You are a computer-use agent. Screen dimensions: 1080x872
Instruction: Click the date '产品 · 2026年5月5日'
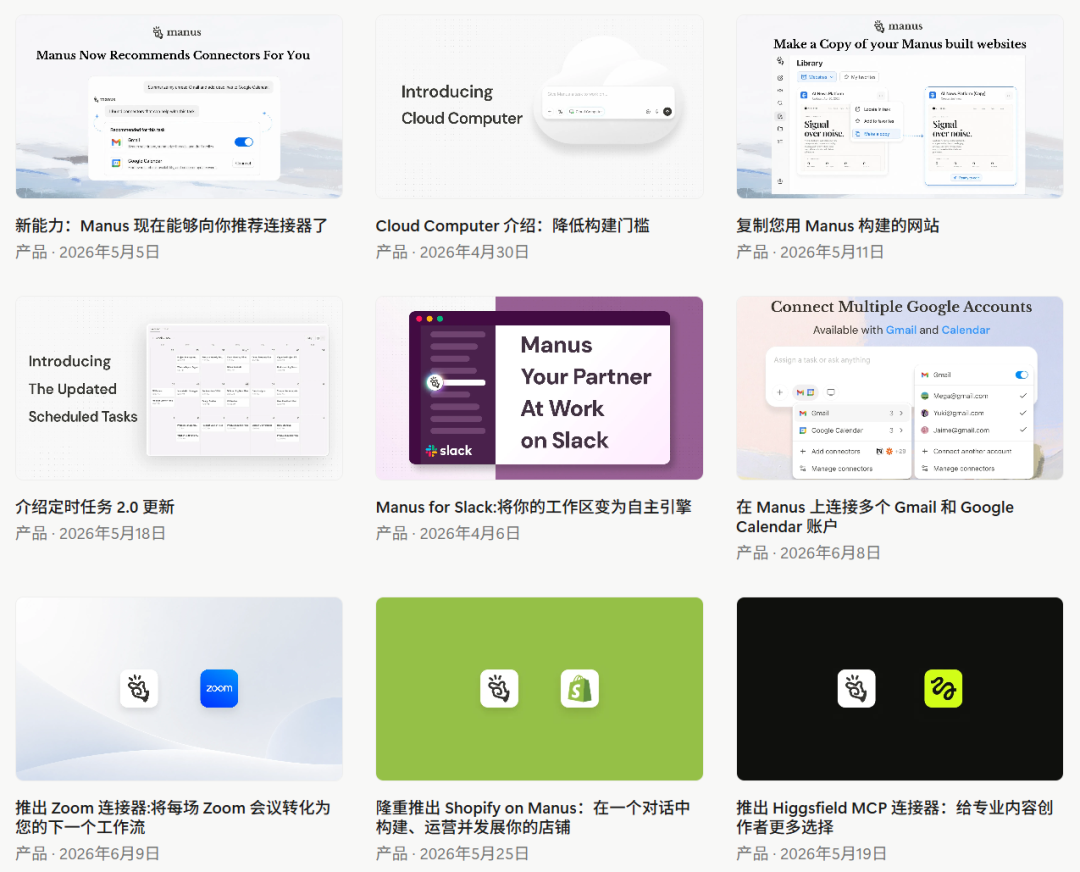(x=87, y=252)
